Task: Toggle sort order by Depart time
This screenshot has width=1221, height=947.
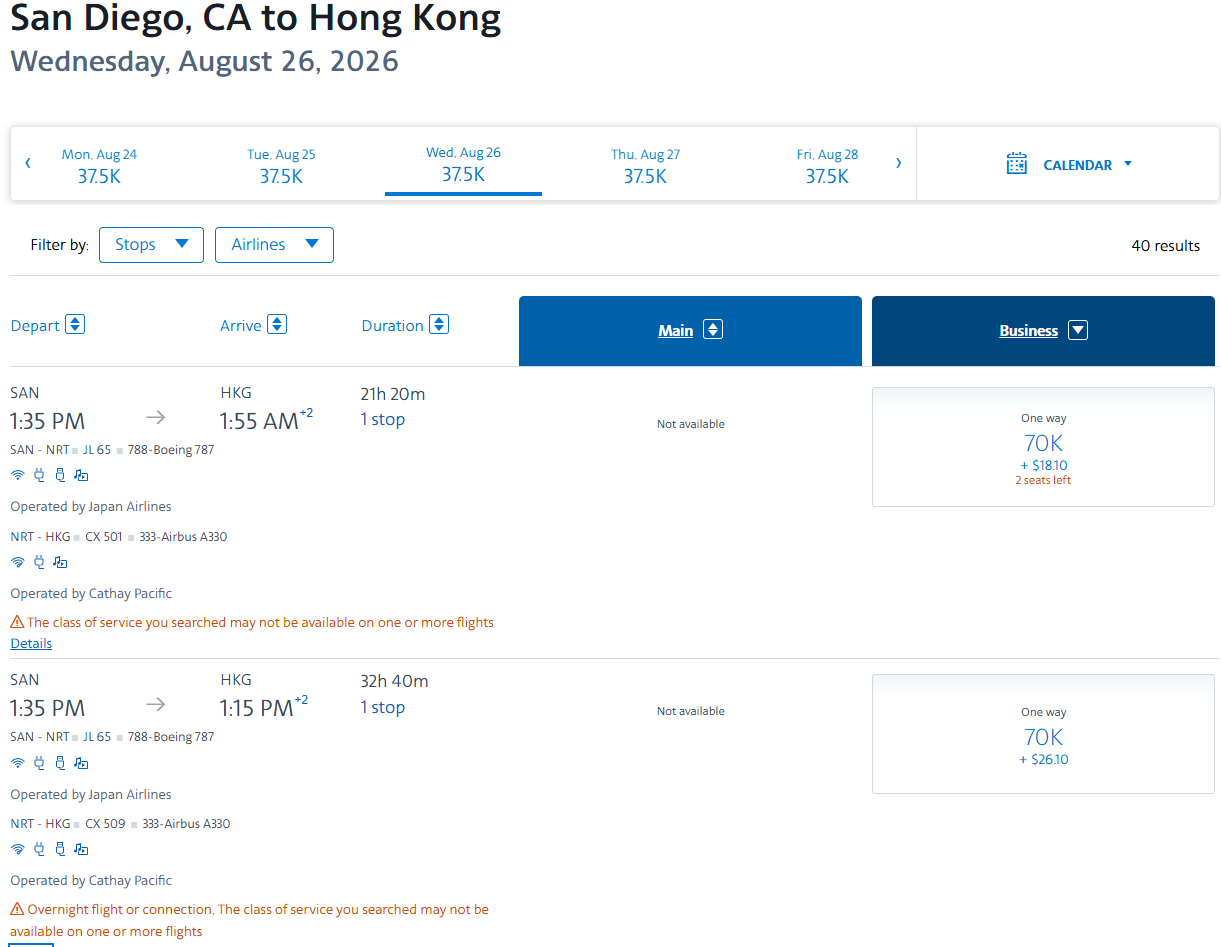Action: point(75,325)
